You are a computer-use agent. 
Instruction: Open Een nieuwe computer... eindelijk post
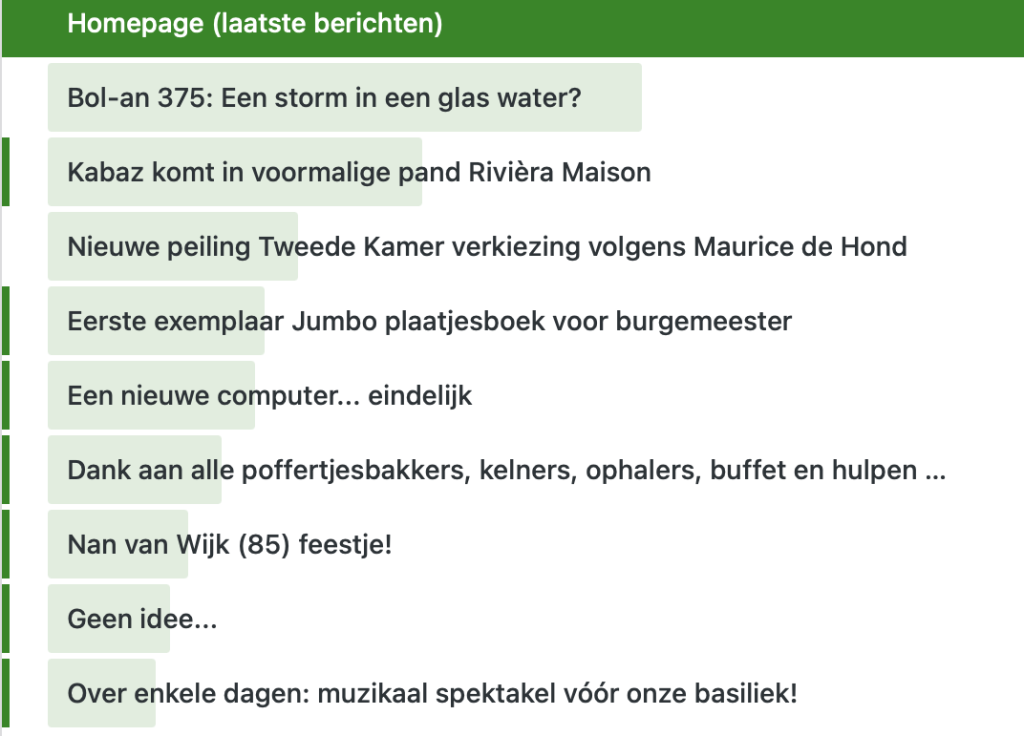click(x=269, y=396)
